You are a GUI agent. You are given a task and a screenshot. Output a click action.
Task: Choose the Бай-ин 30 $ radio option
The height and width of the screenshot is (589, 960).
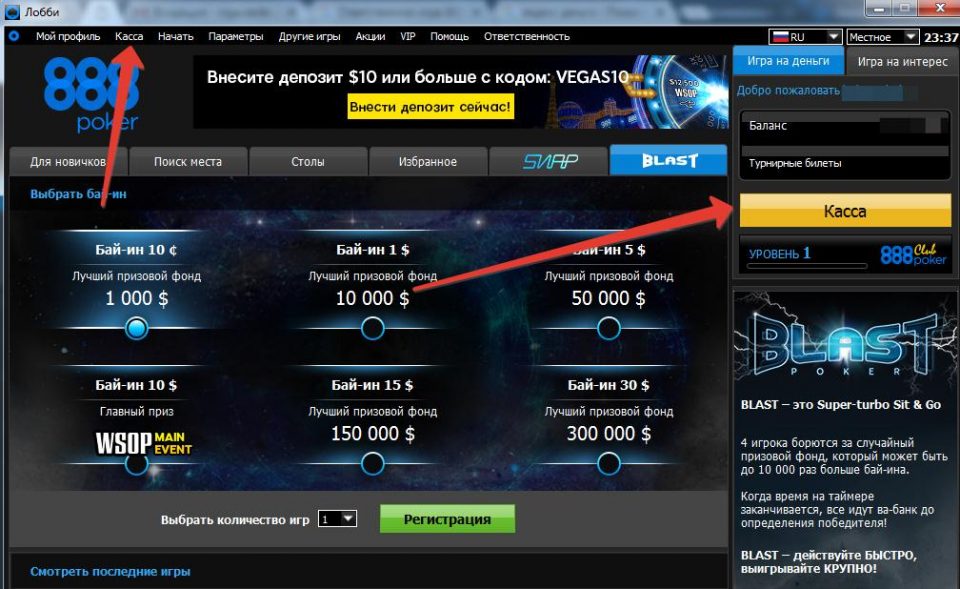click(x=609, y=463)
